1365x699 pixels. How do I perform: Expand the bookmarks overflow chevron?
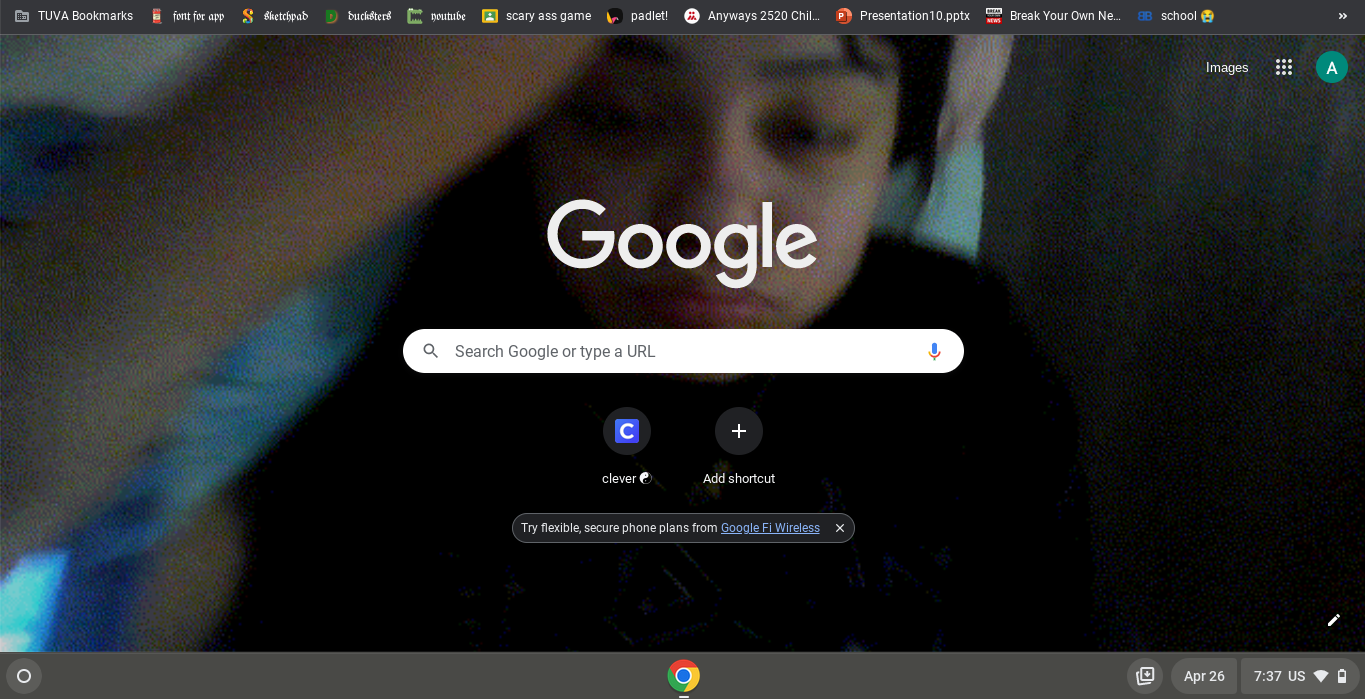point(1343,16)
